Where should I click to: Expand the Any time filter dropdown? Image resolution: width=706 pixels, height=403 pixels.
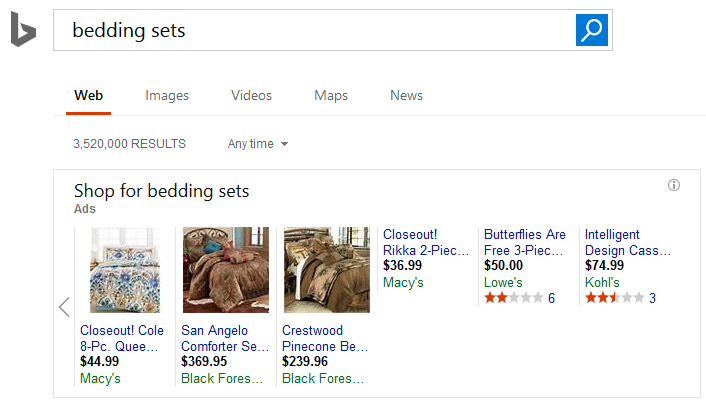(258, 144)
